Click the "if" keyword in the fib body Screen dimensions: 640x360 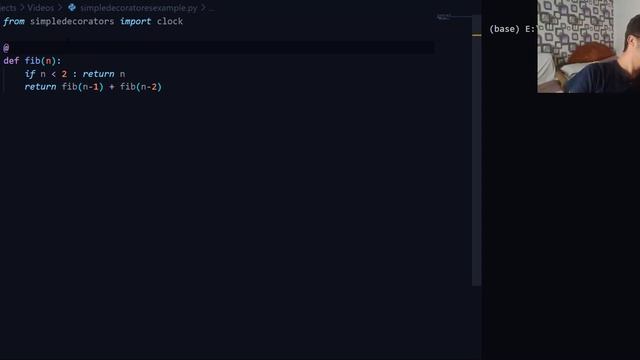point(30,74)
